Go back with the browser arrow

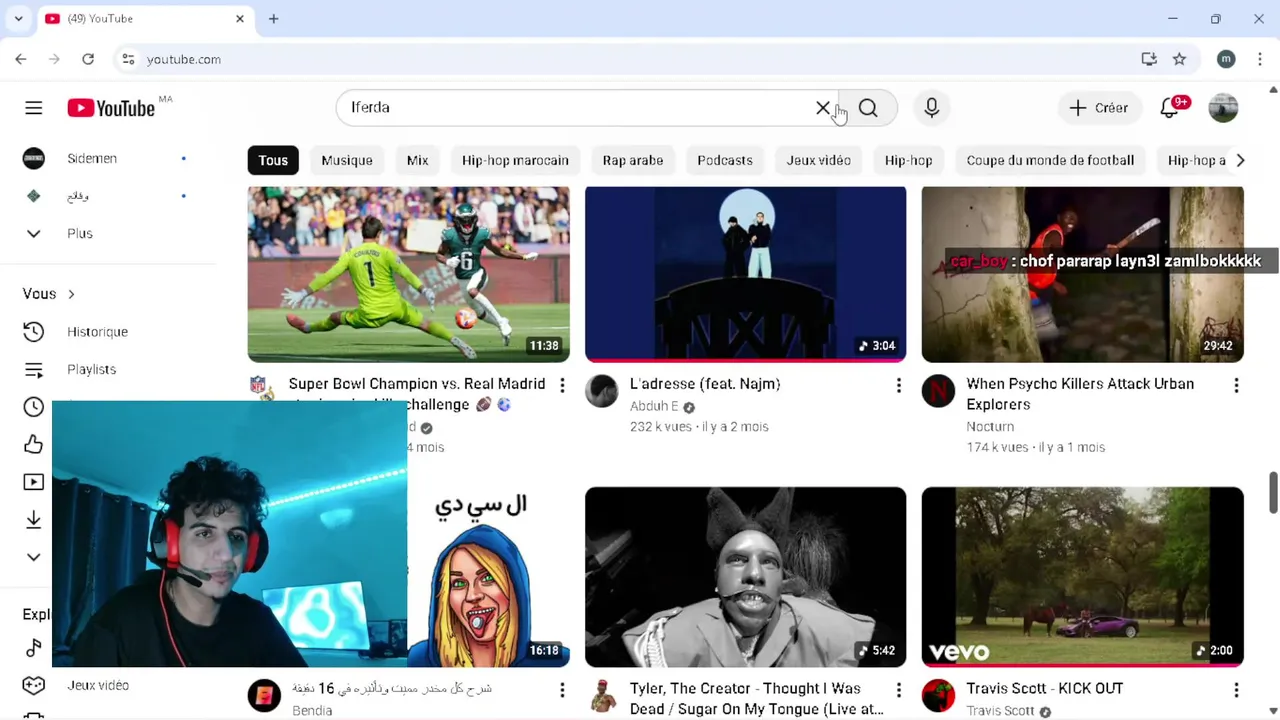tap(21, 59)
